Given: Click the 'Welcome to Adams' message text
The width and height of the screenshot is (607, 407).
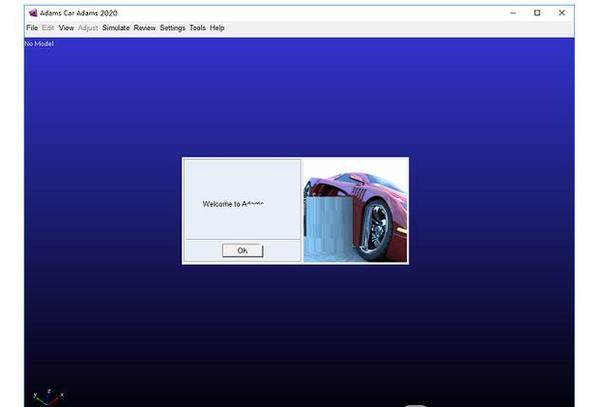Looking at the screenshot, I should pyautogui.click(x=233, y=204).
